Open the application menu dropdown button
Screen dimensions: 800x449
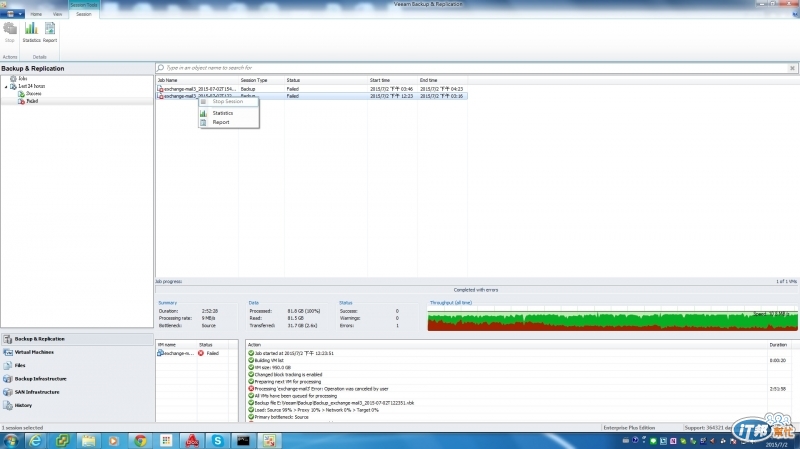12,14
